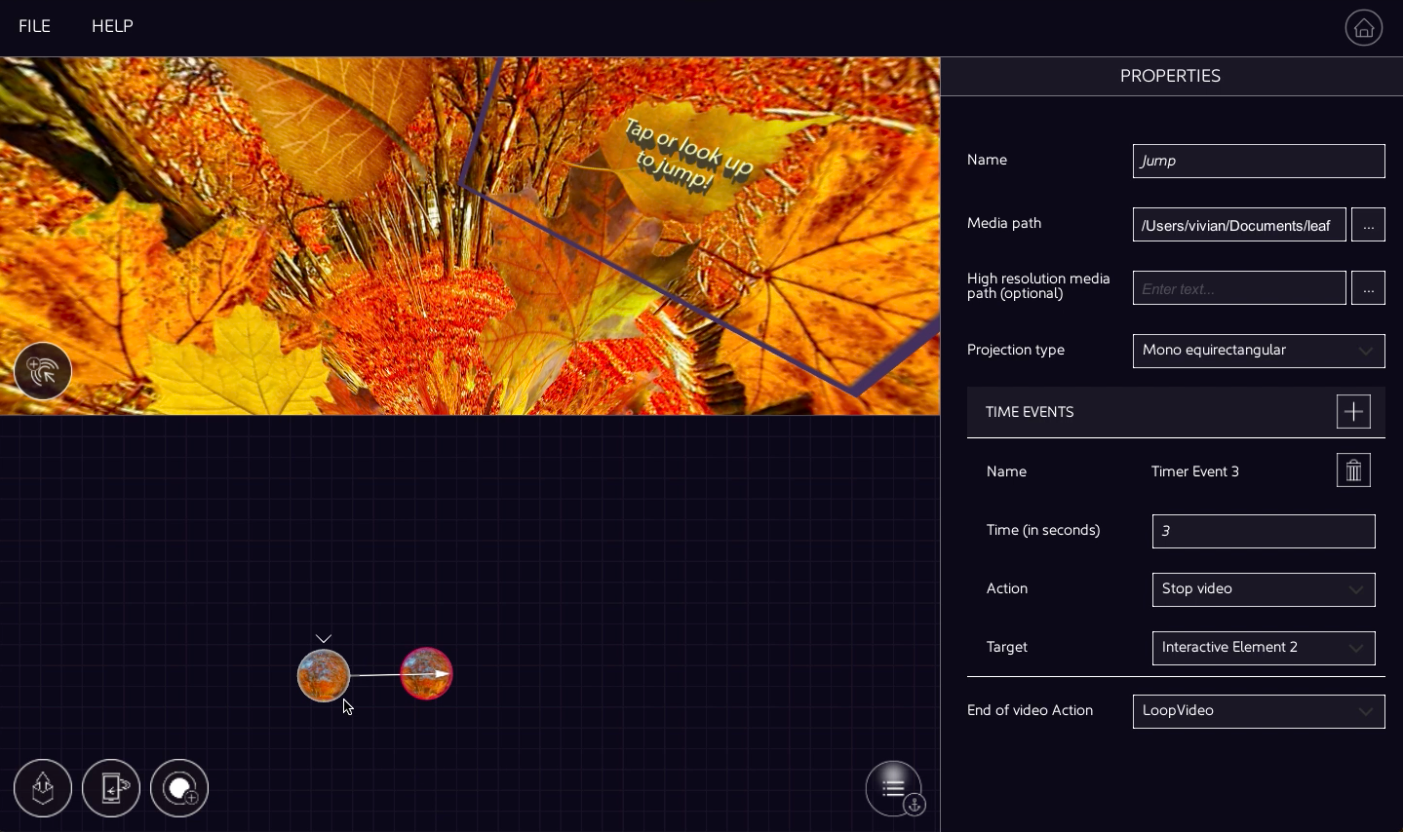Open the list anchor menu icon
This screenshot has height=832, width=1403.
point(893,788)
